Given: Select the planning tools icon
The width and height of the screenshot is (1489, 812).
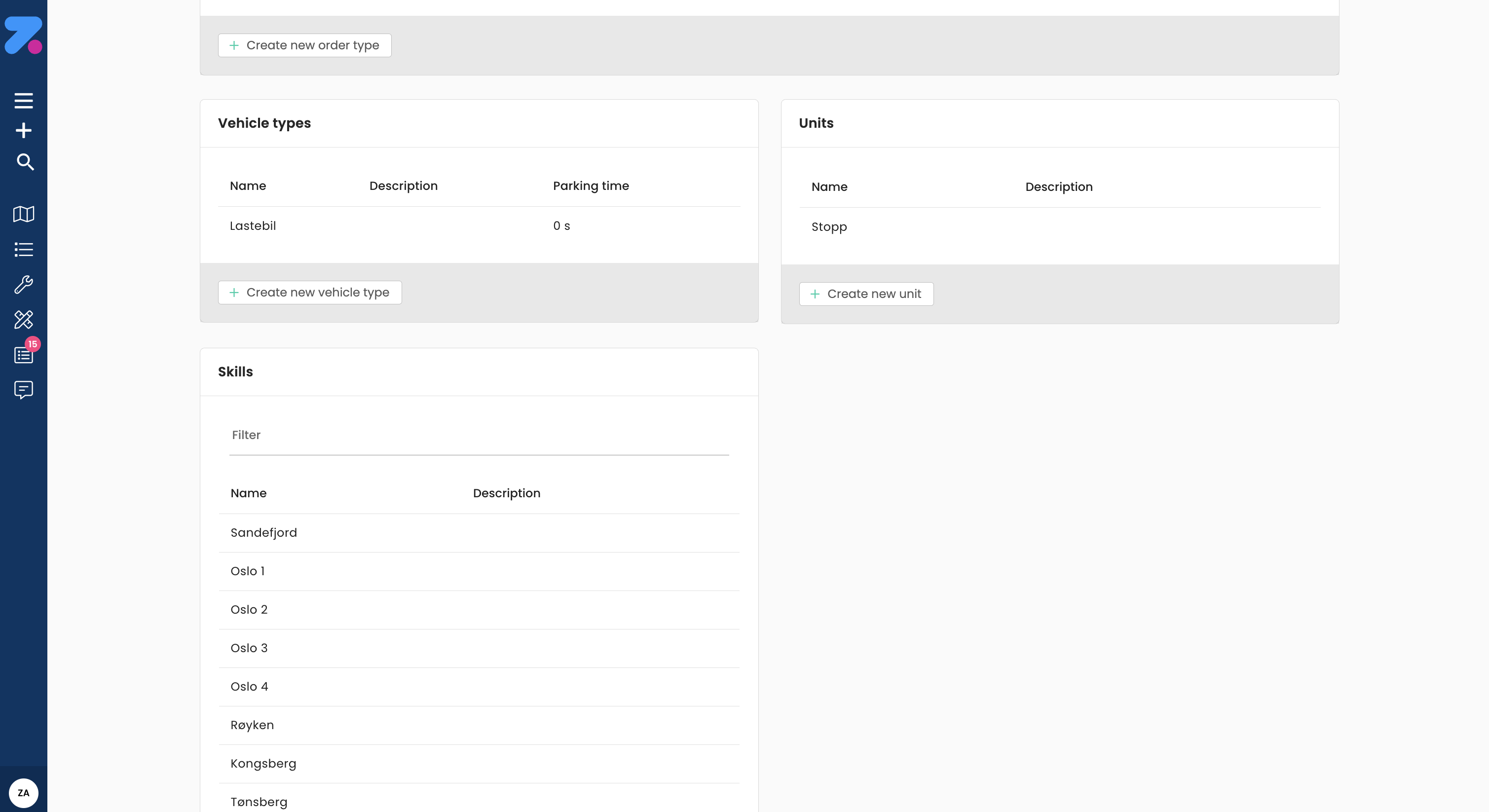Looking at the screenshot, I should (23, 320).
